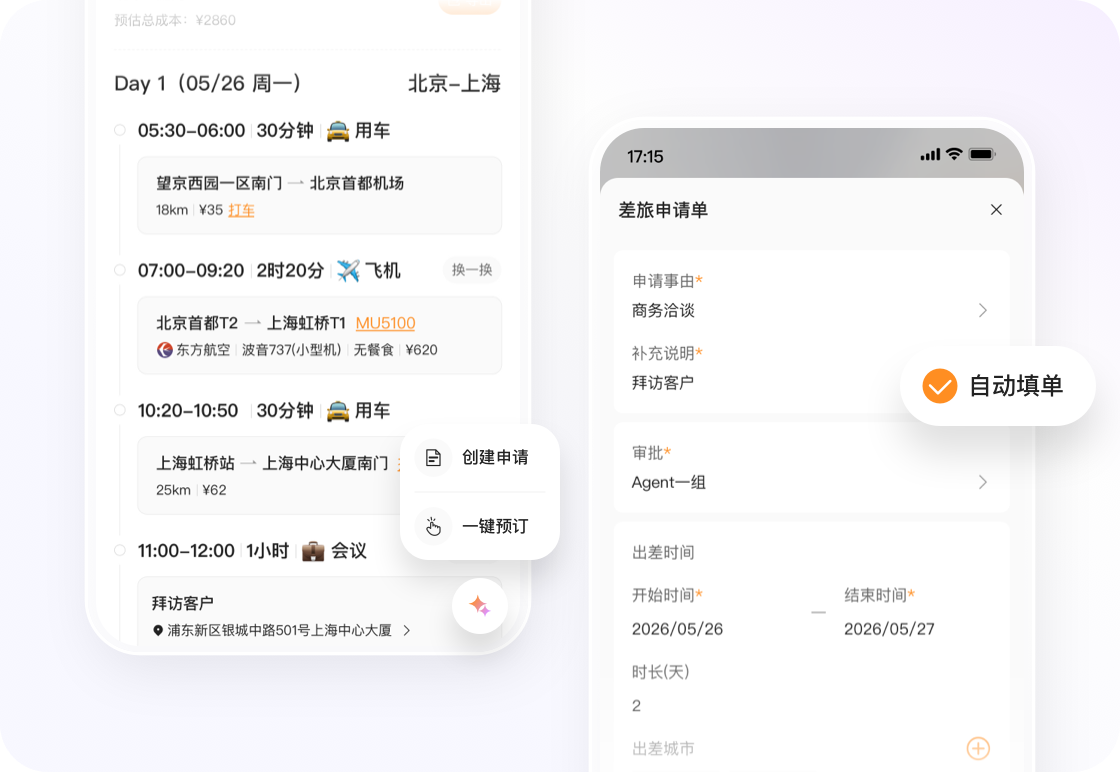Click the 预估总成本 ¥2860 text
The width and height of the screenshot is (1120, 772).
[175, 20]
